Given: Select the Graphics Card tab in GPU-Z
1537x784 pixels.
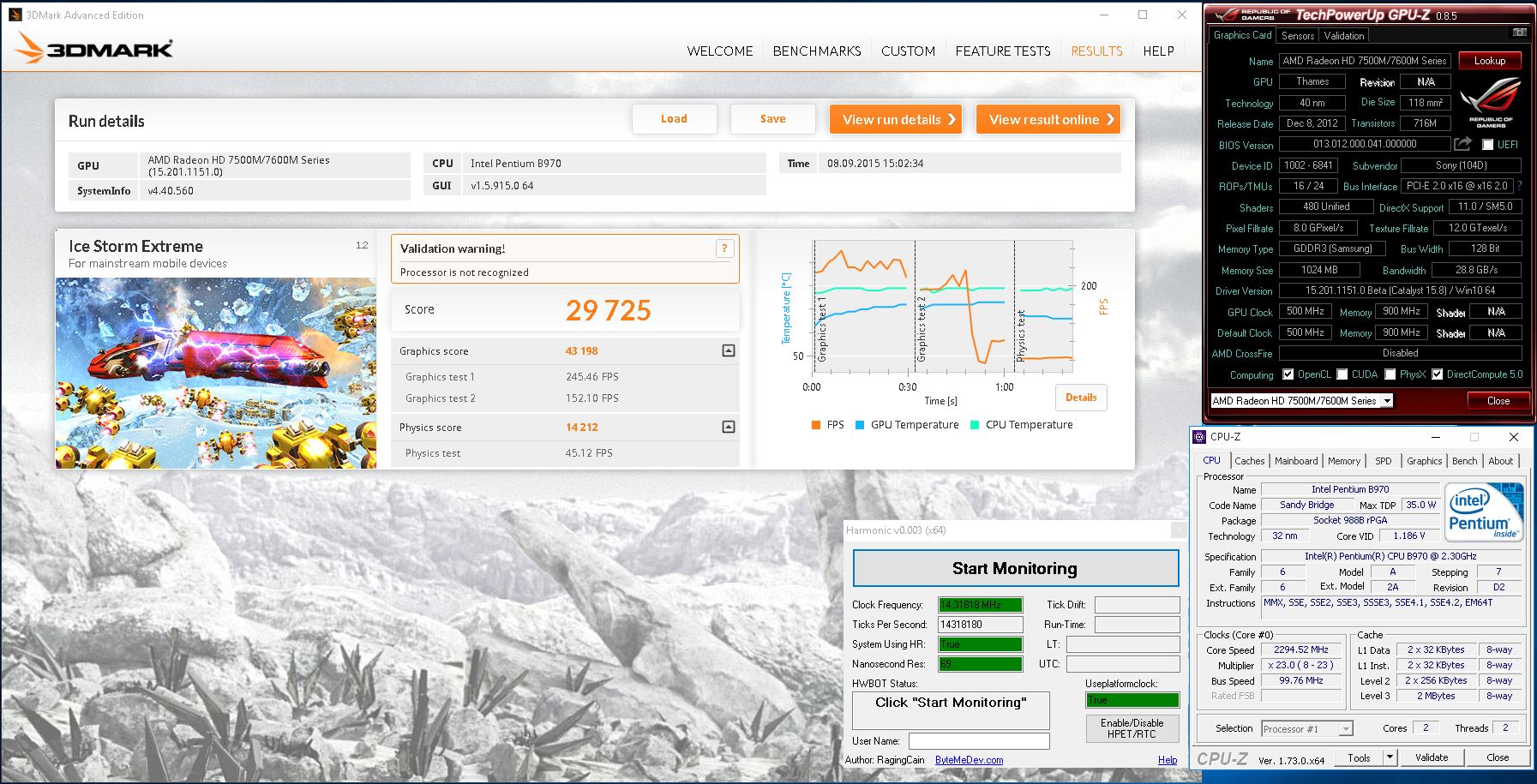Looking at the screenshot, I should pos(1242,35).
